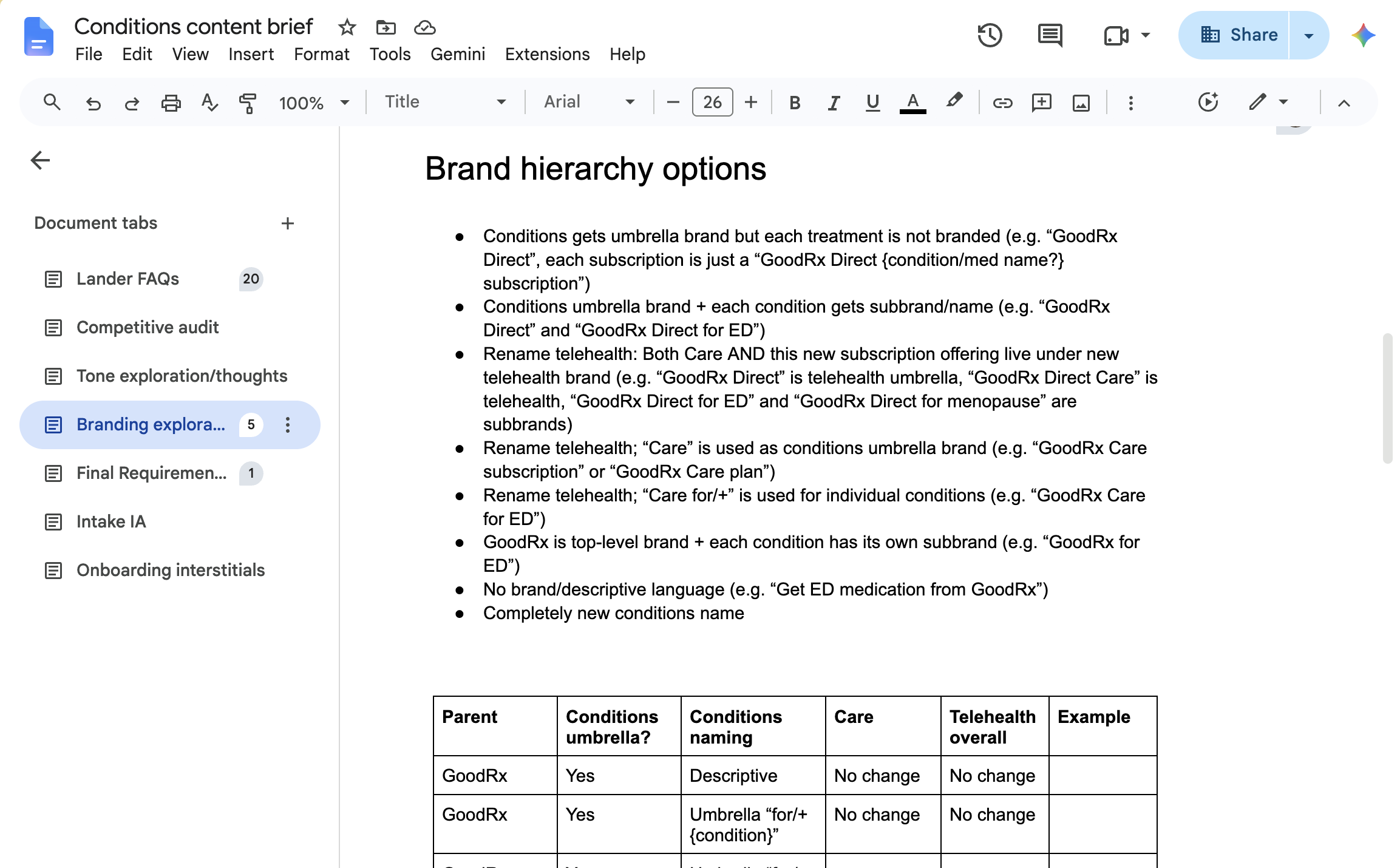Increase the font size

click(x=751, y=102)
